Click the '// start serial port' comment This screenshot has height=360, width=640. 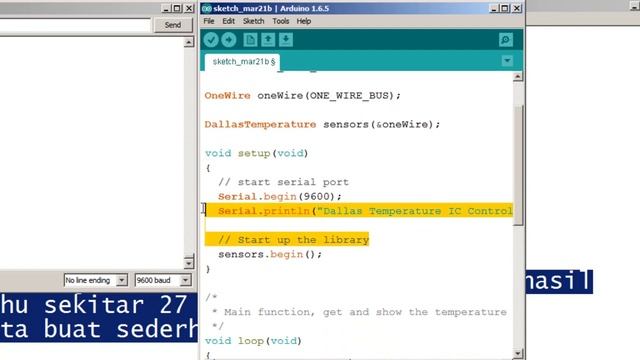click(x=283, y=182)
